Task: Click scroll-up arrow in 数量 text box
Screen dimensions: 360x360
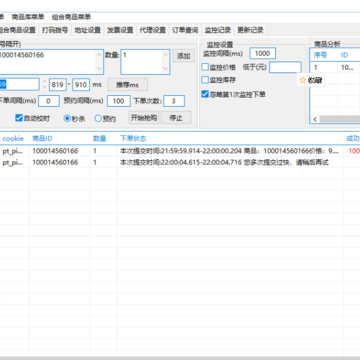Action: coord(166,55)
